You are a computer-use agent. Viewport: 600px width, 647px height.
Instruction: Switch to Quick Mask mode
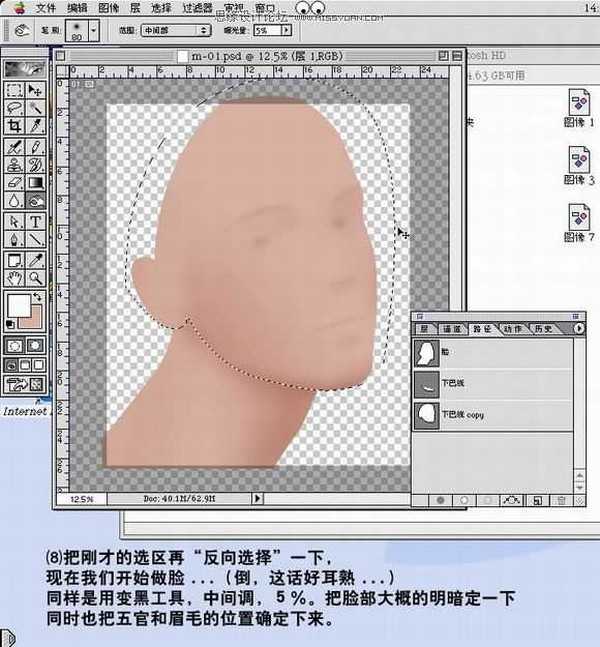click(x=36, y=345)
